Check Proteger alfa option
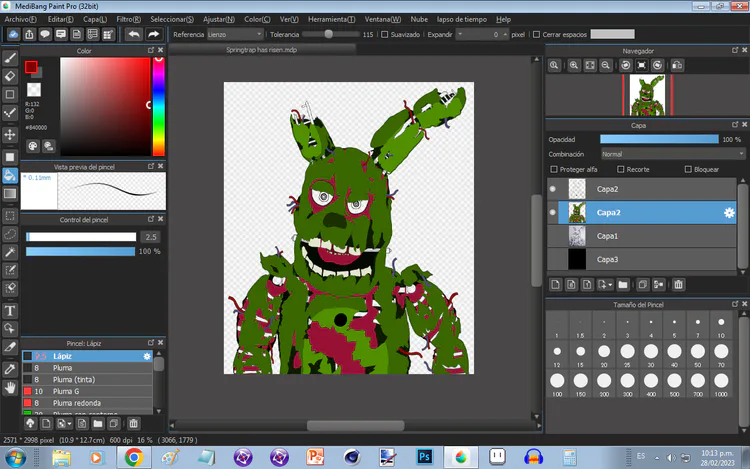Image resolution: width=750 pixels, height=469 pixels. tap(554, 169)
